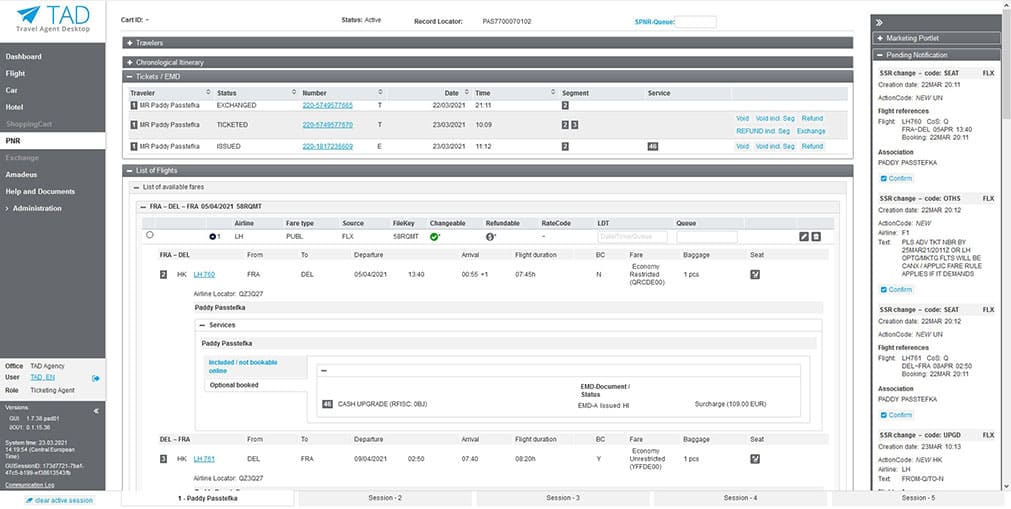Expand the Travelers section
The width and height of the screenshot is (1011, 509).
[130, 43]
